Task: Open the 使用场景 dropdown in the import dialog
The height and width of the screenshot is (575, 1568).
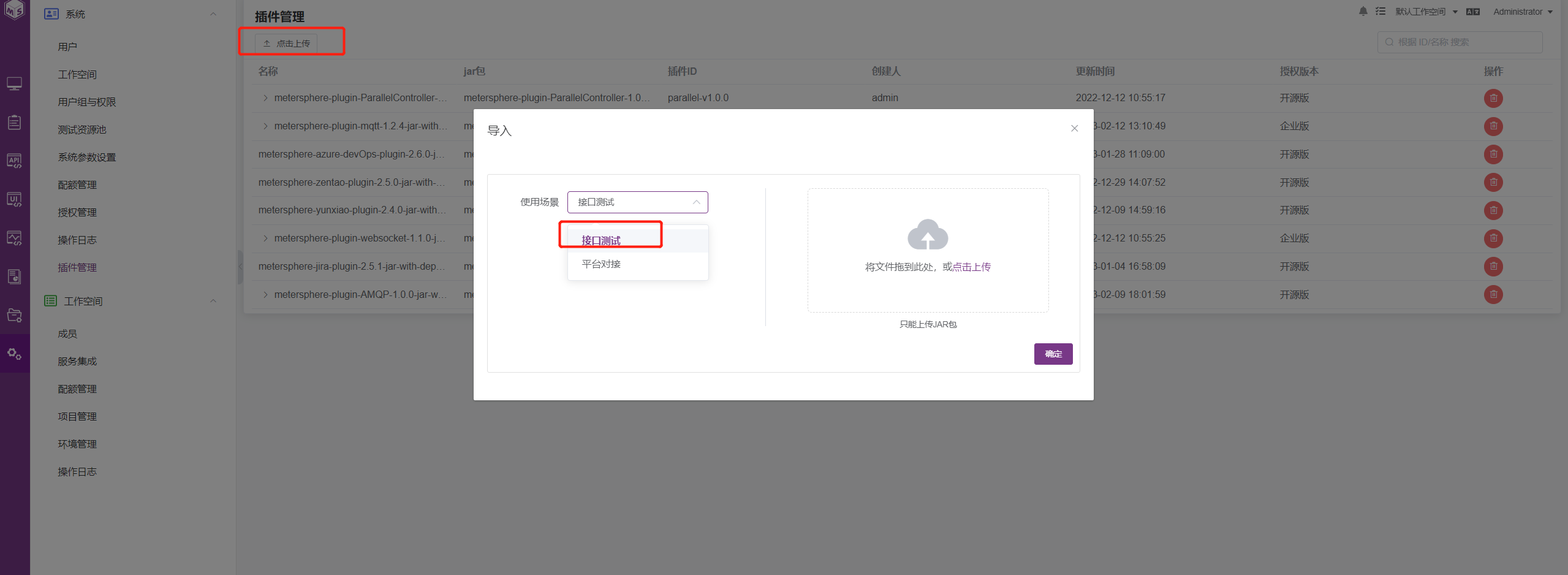Action: tap(637, 202)
